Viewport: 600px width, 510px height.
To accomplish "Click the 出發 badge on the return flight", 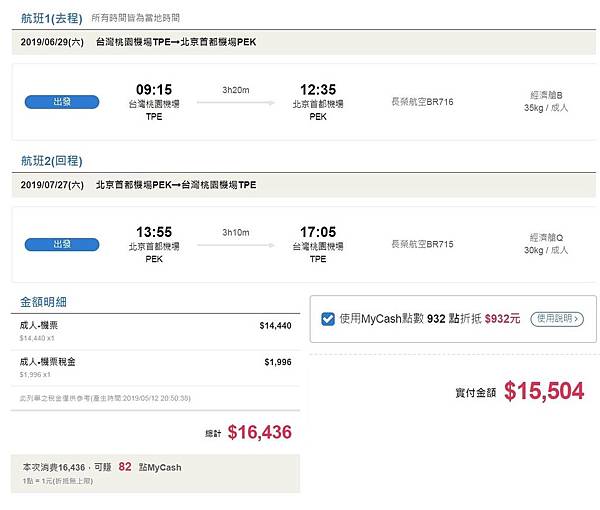I will coord(62,244).
